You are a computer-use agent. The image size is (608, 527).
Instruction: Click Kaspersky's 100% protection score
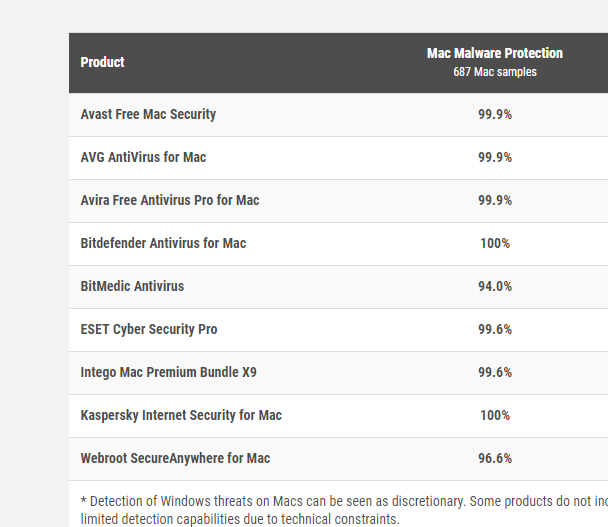495,415
